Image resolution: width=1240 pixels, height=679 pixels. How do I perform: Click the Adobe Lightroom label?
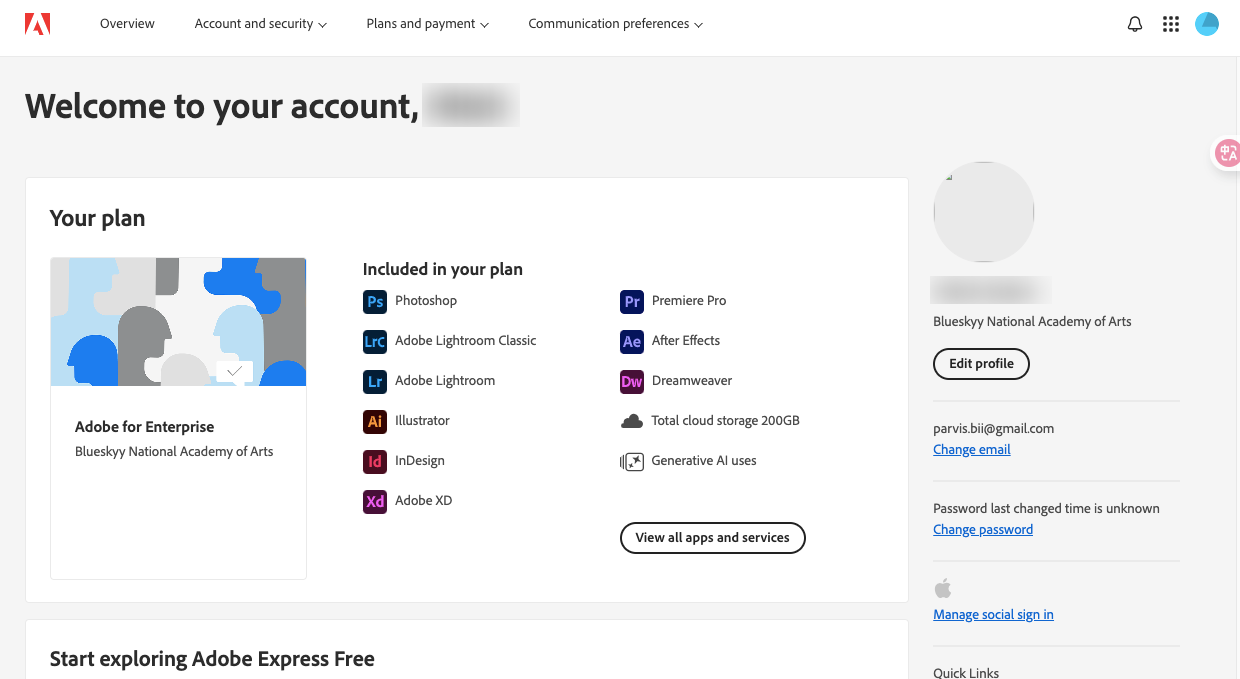coord(445,381)
